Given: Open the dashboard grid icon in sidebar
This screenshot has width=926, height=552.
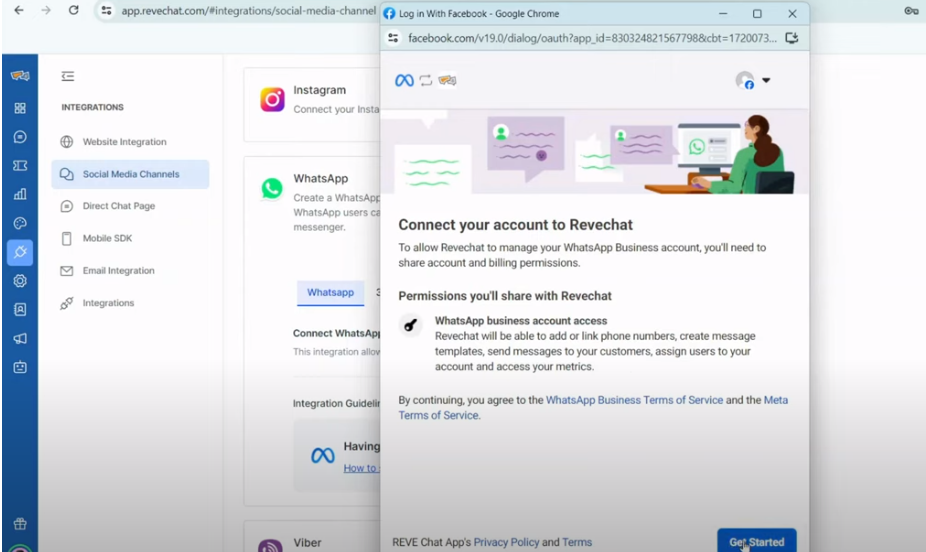Looking at the screenshot, I should 20,108.
